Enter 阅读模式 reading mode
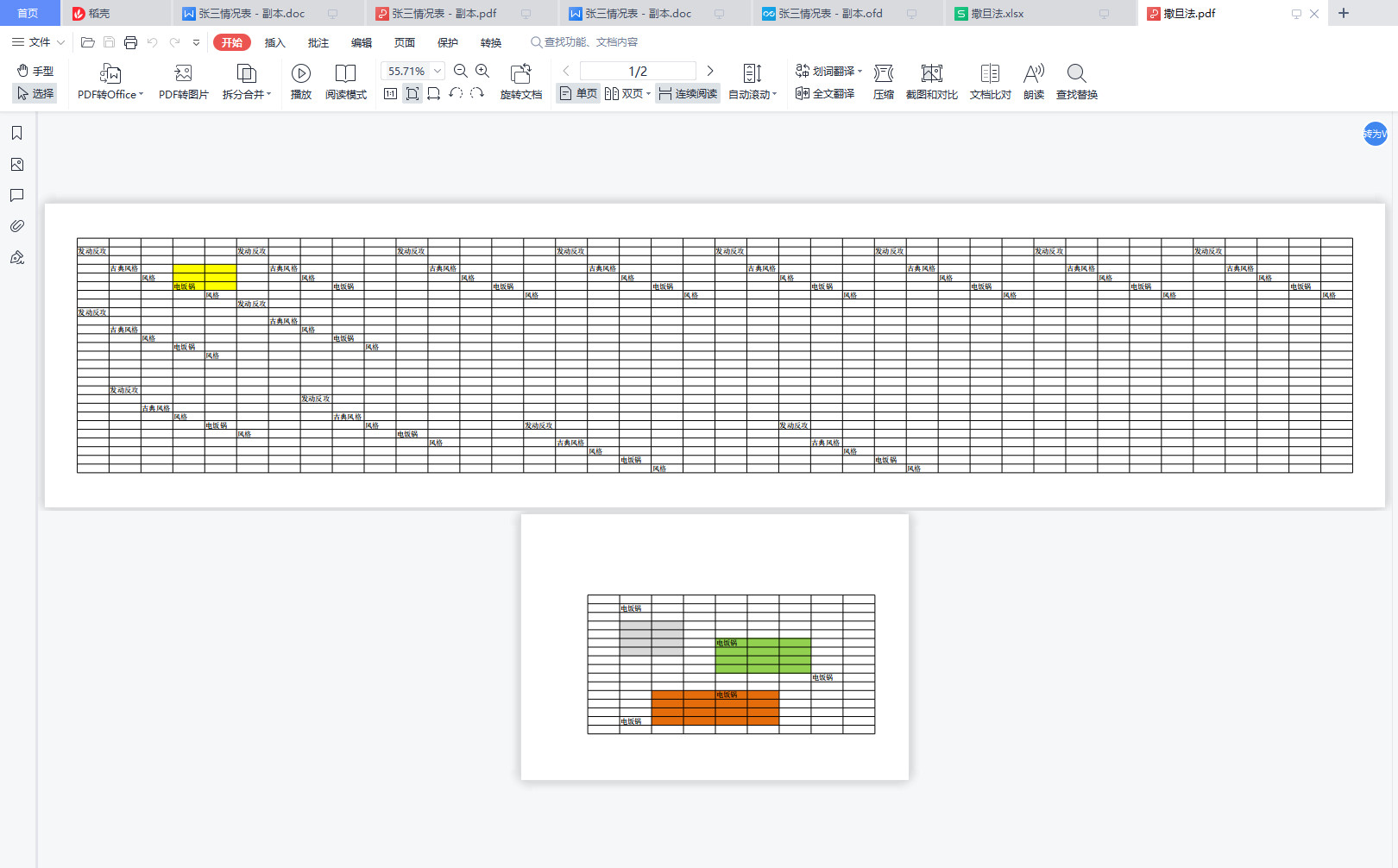This screenshot has width=1398, height=868. coord(346,82)
